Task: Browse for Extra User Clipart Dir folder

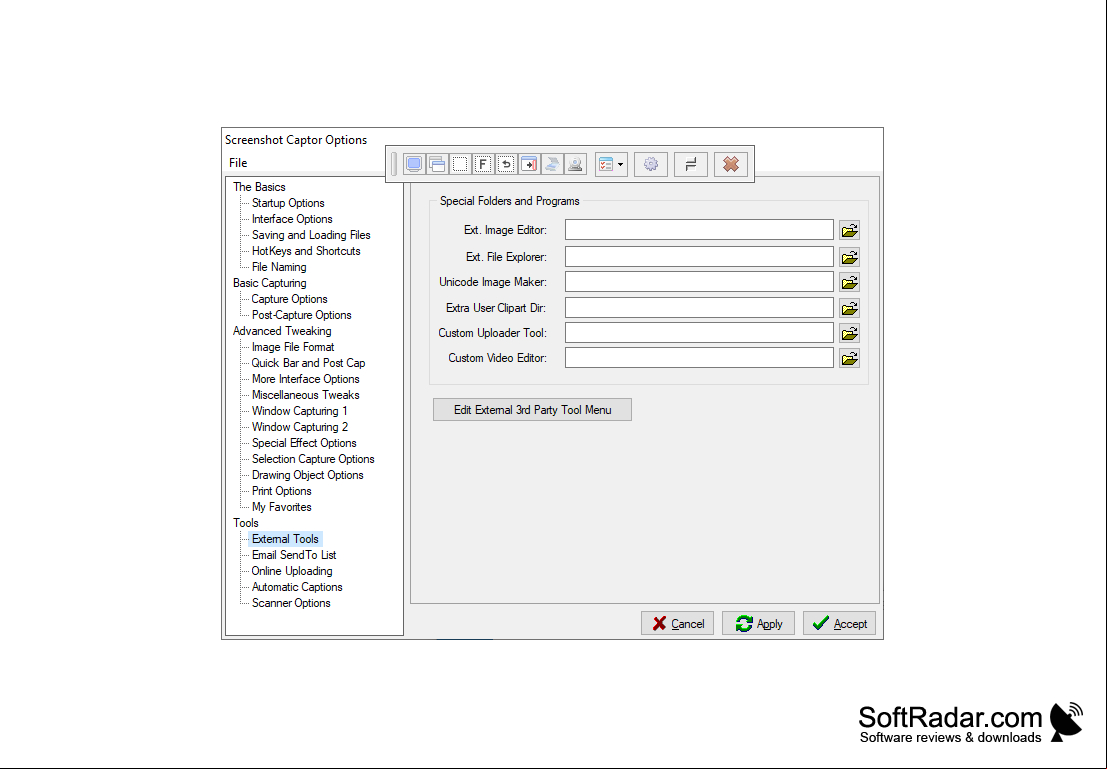Action: point(849,309)
